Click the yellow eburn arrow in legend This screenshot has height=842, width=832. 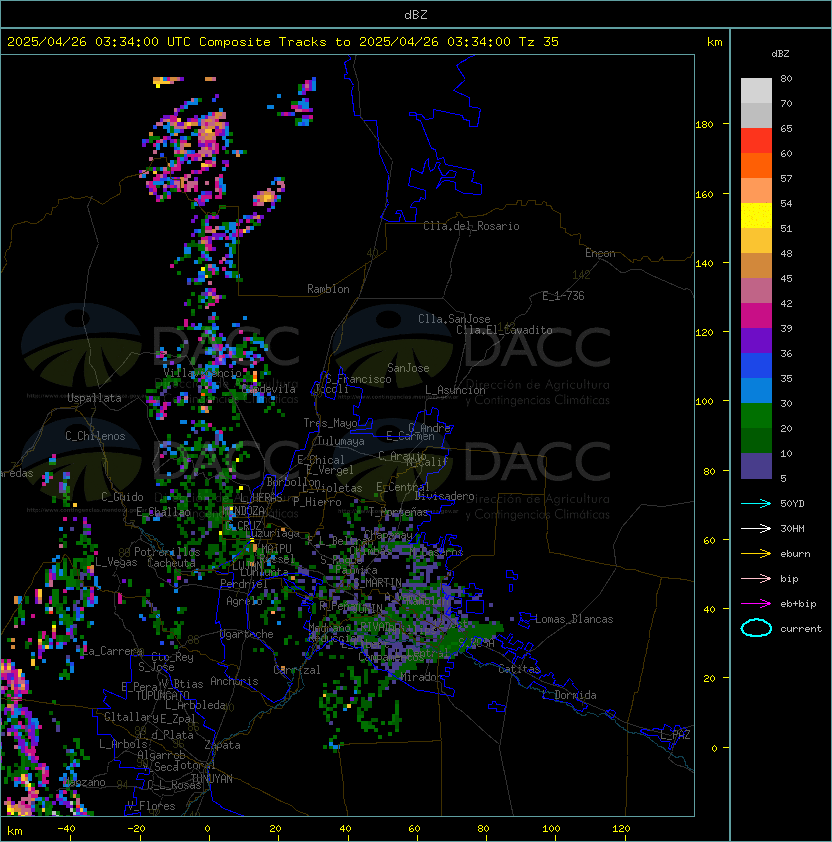pyautogui.click(x=756, y=554)
